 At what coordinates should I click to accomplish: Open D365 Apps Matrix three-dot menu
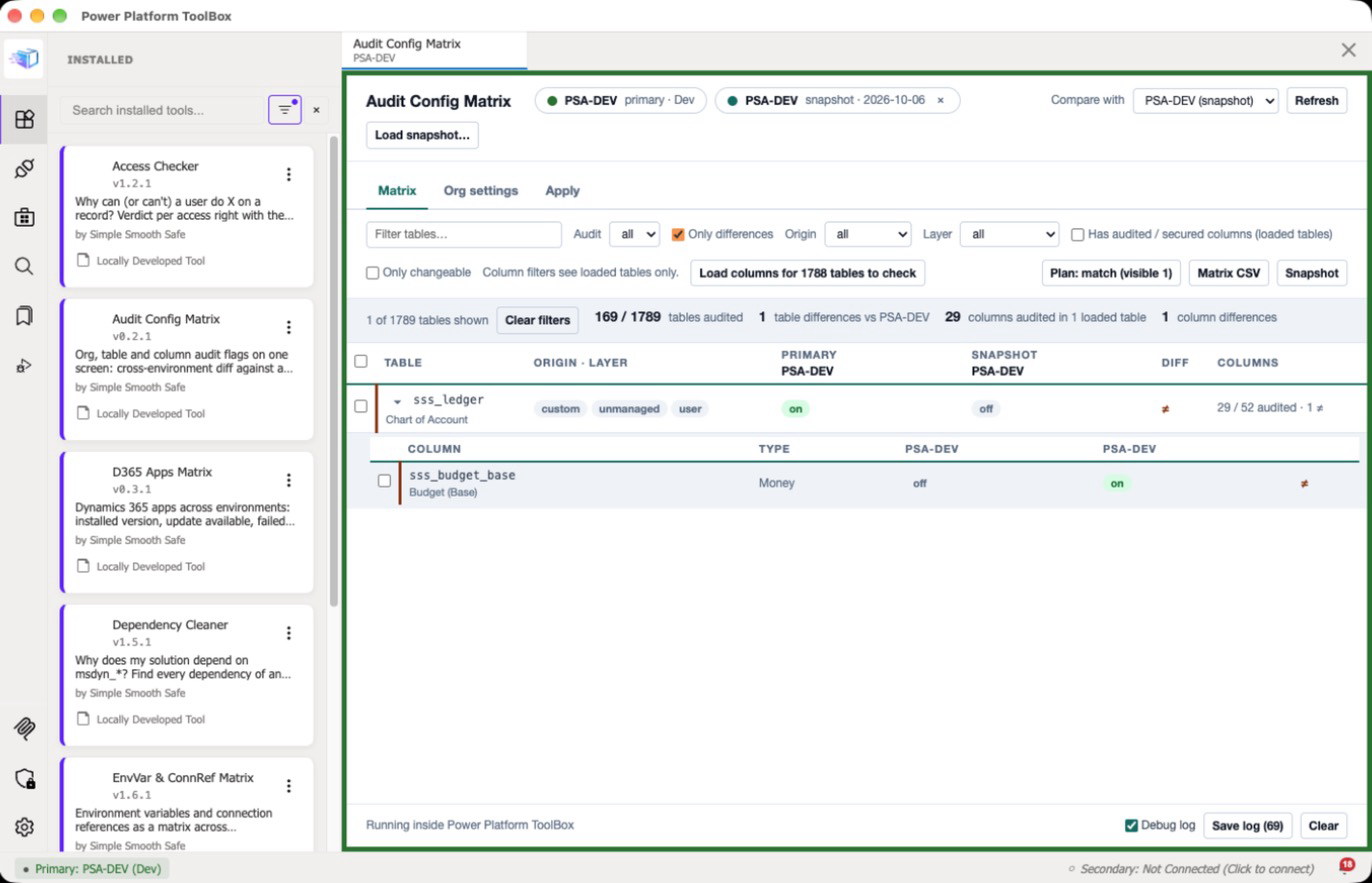point(289,480)
